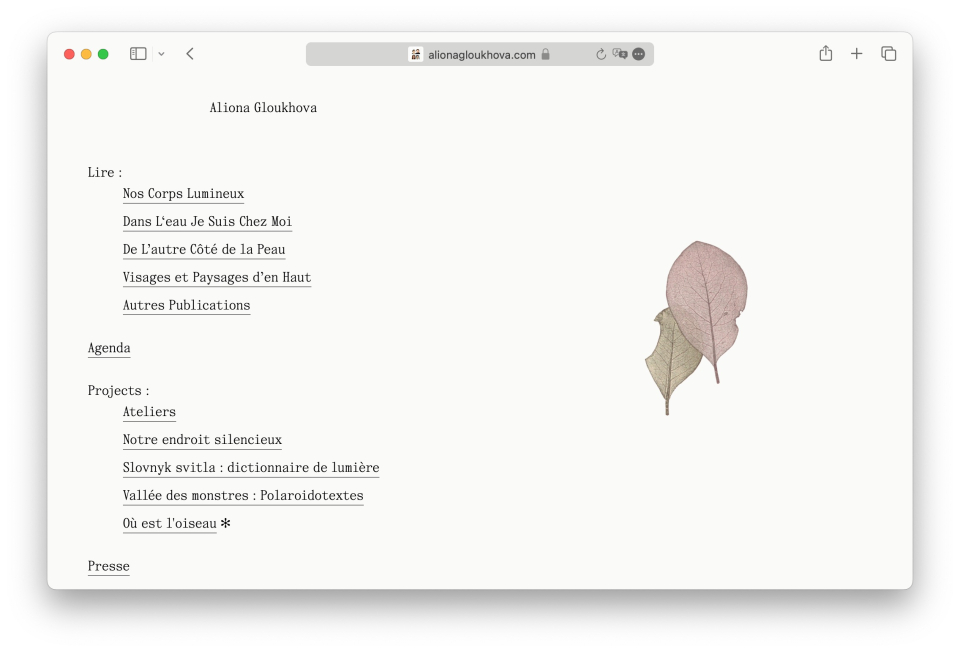Go to the Agenda page
The image size is (960, 652).
tap(109, 348)
